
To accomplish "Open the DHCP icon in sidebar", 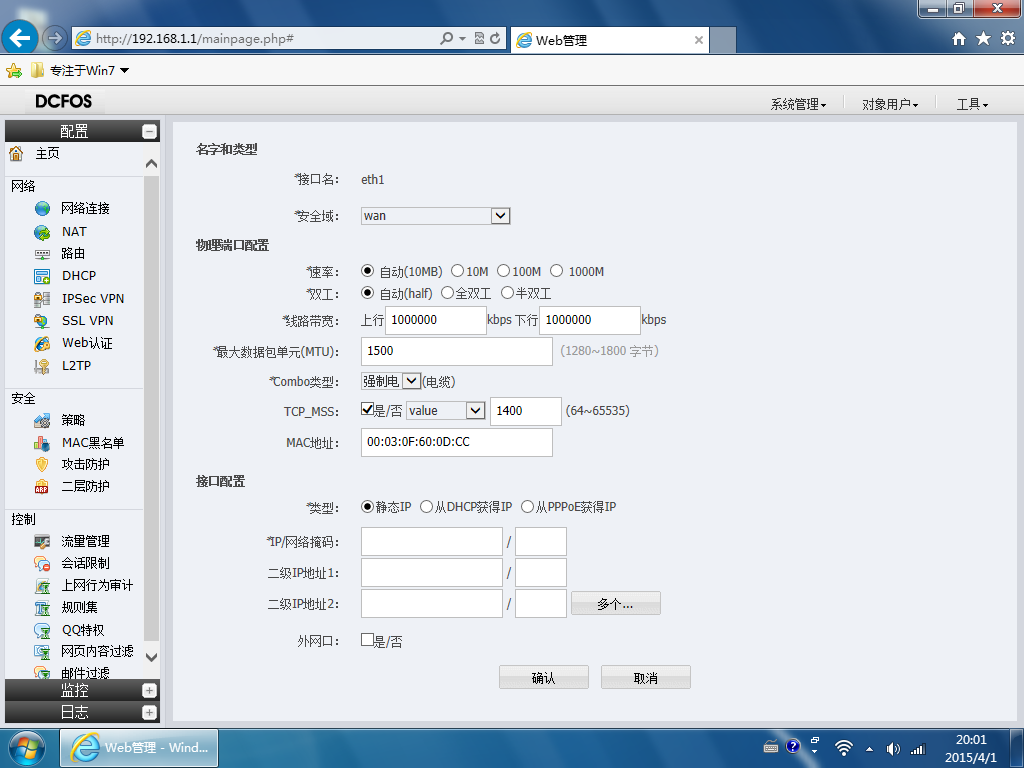I will 42,276.
